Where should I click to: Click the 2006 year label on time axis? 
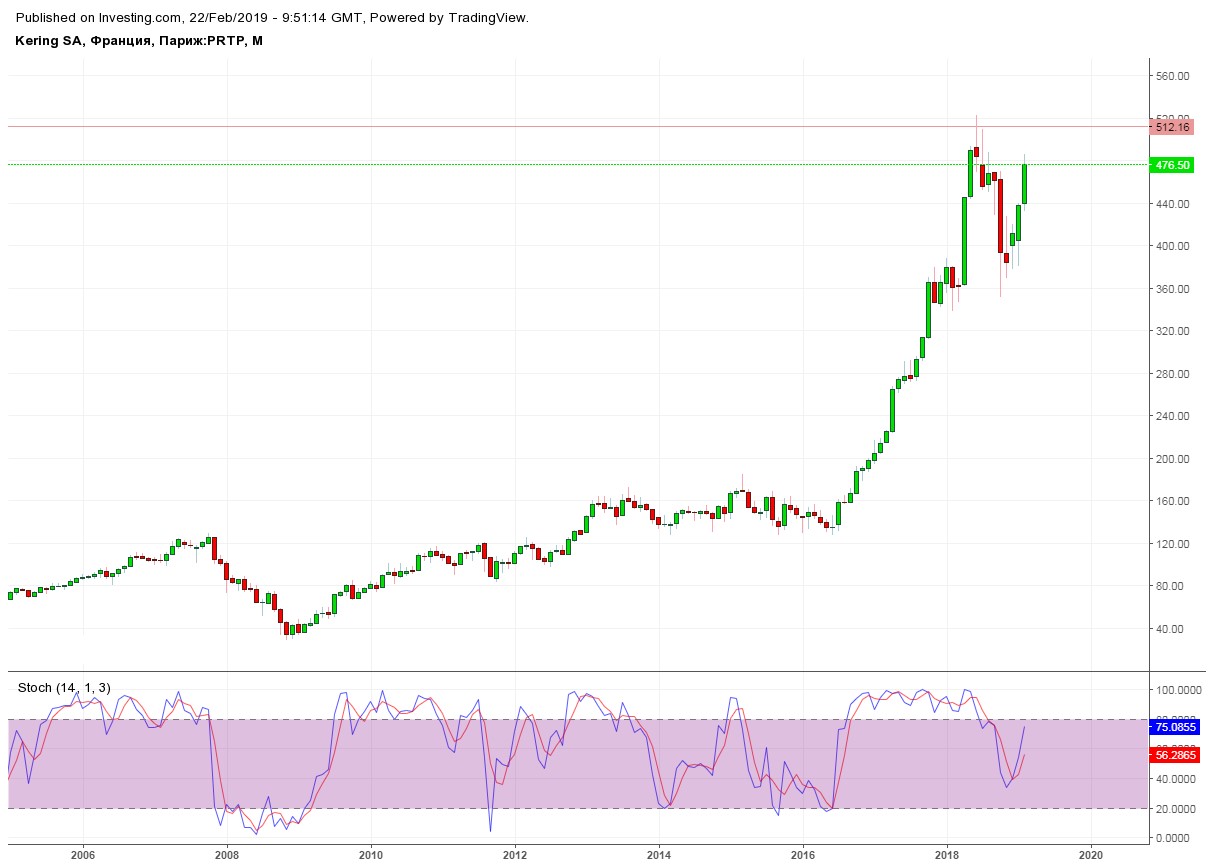[83, 855]
